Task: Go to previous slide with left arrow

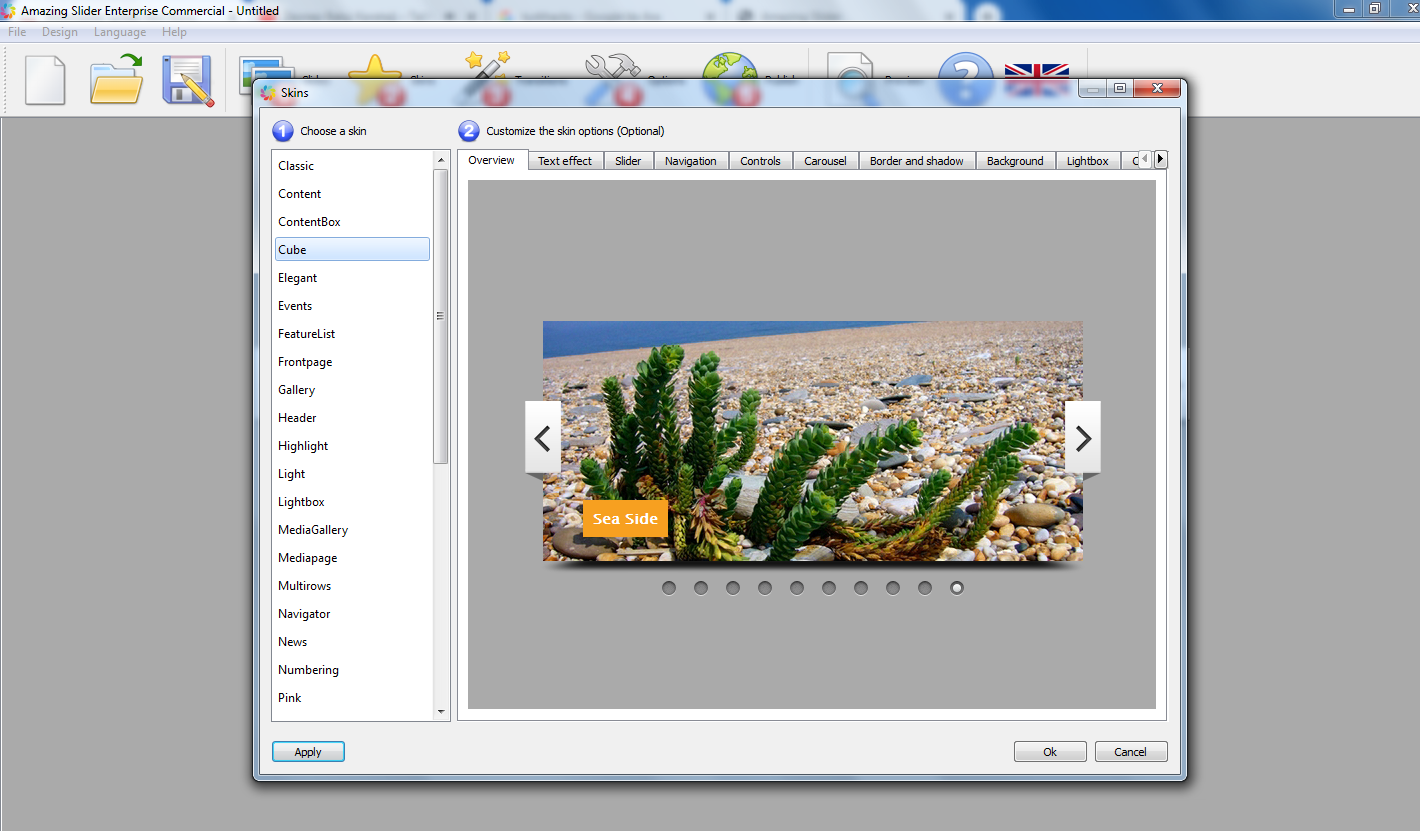Action: click(x=543, y=437)
